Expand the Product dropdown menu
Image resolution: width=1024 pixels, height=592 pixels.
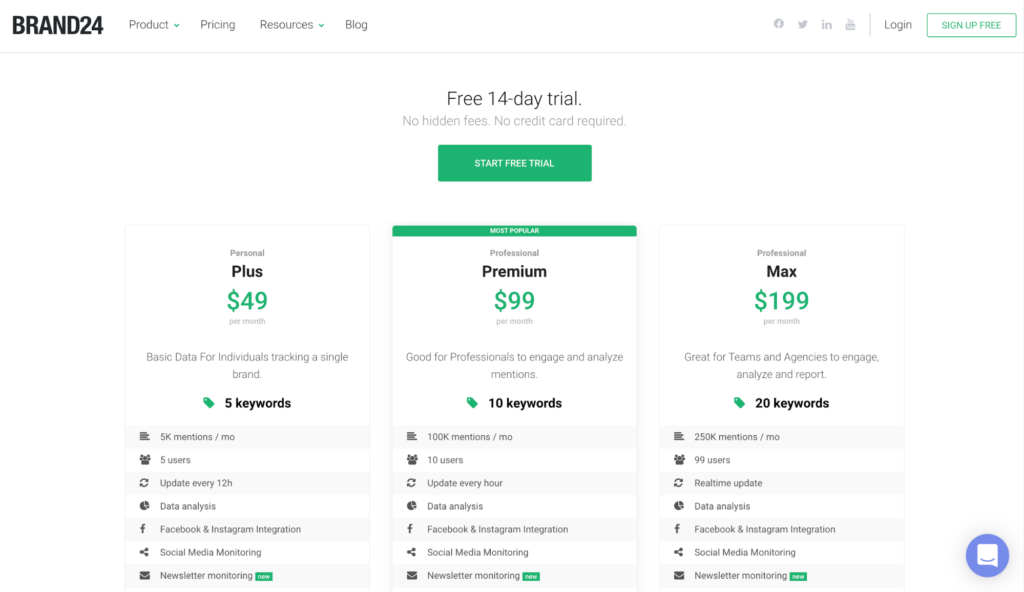154,25
